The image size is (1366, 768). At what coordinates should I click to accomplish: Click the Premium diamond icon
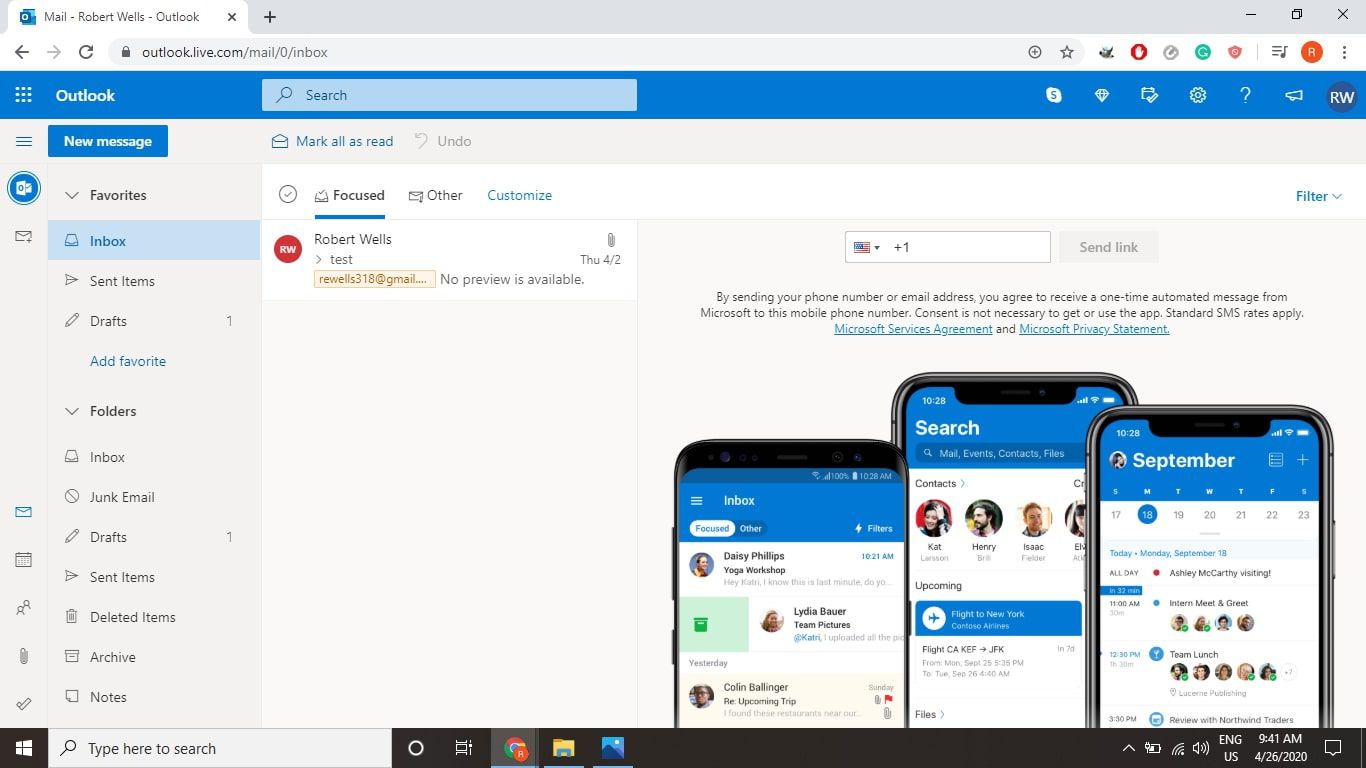pyautogui.click(x=1101, y=95)
